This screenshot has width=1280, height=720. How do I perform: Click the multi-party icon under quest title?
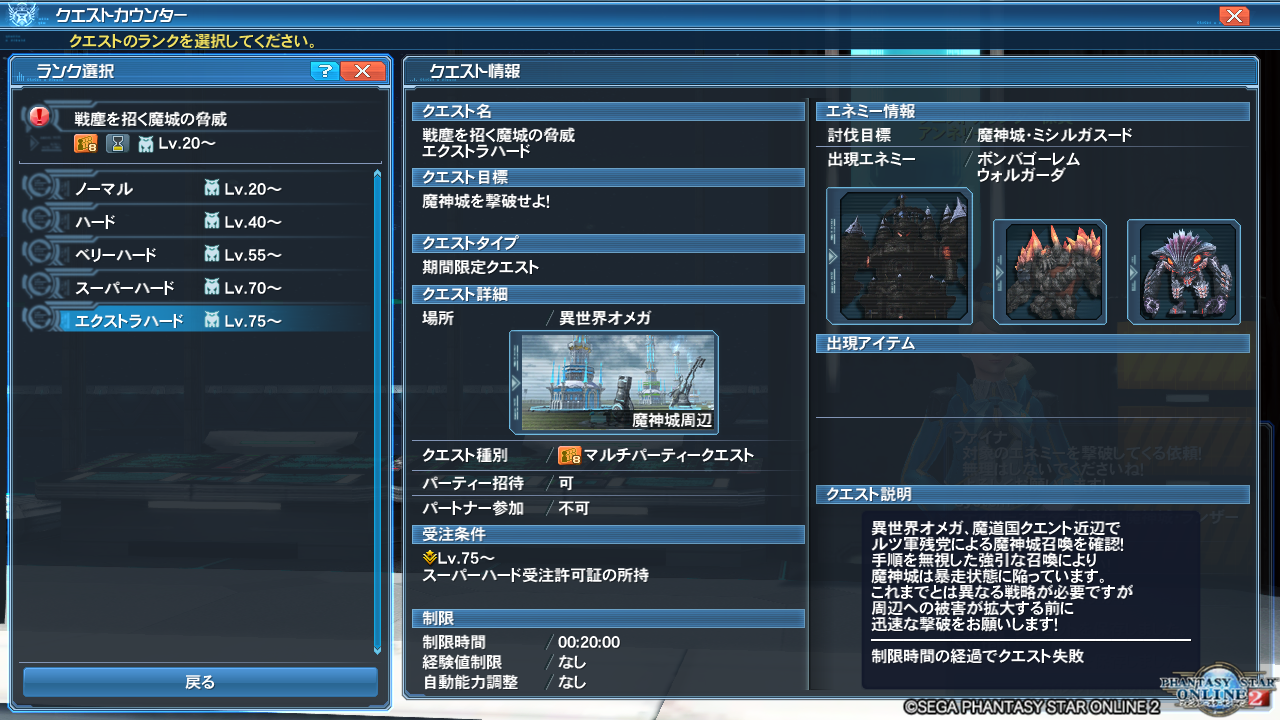tap(86, 144)
